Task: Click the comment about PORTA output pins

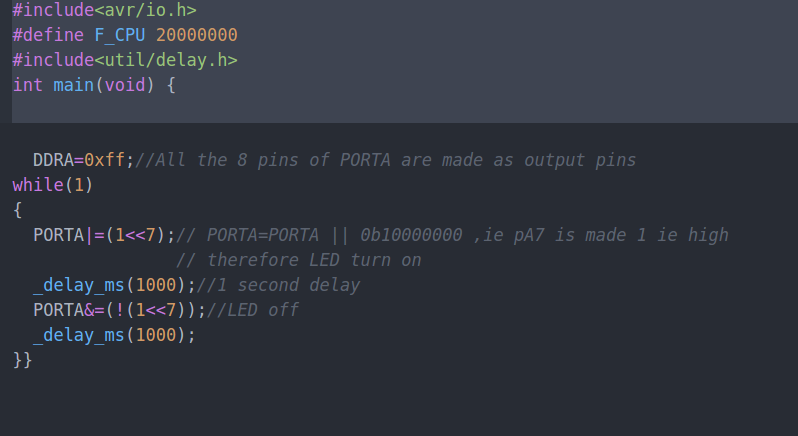Action: tap(385, 160)
